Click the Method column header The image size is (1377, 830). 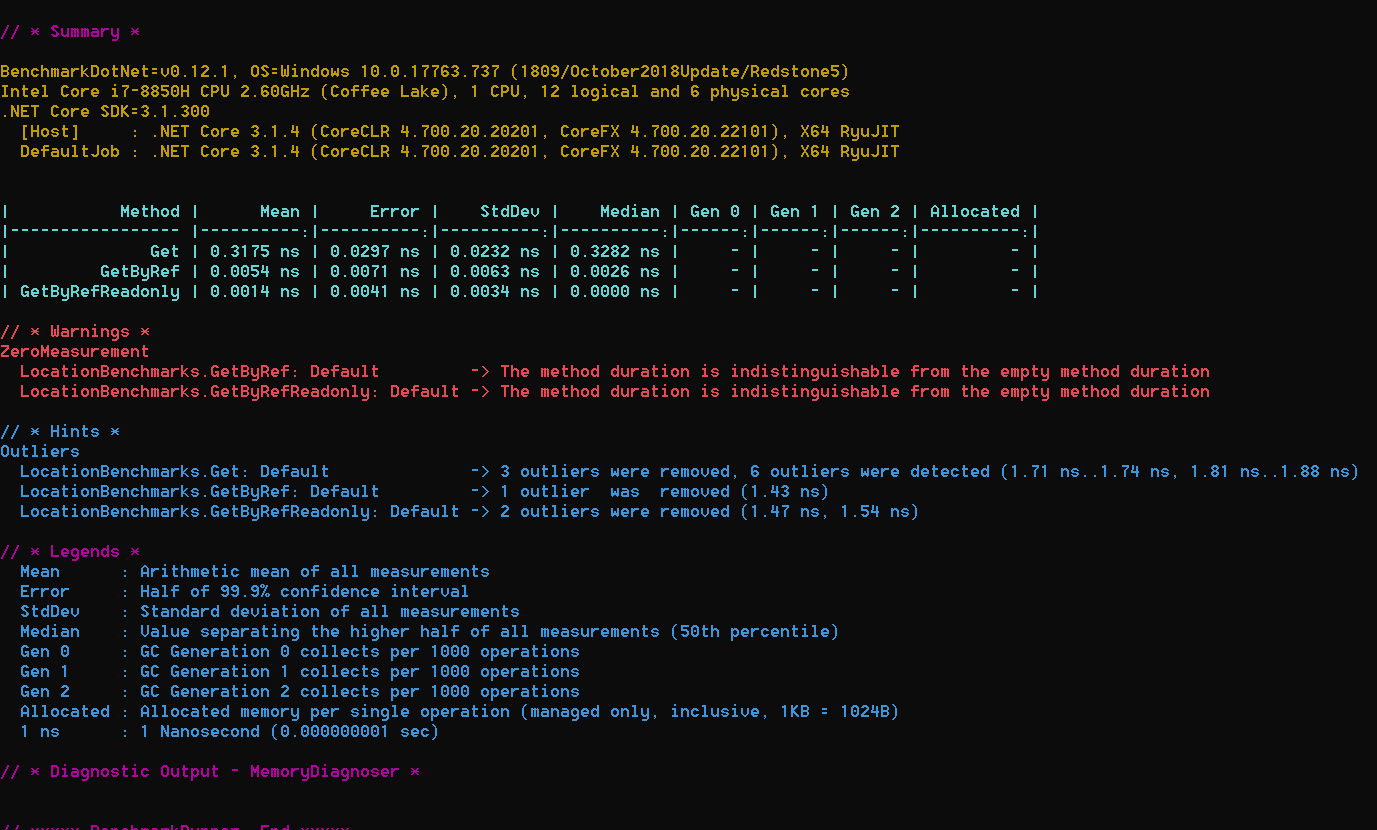click(x=149, y=212)
